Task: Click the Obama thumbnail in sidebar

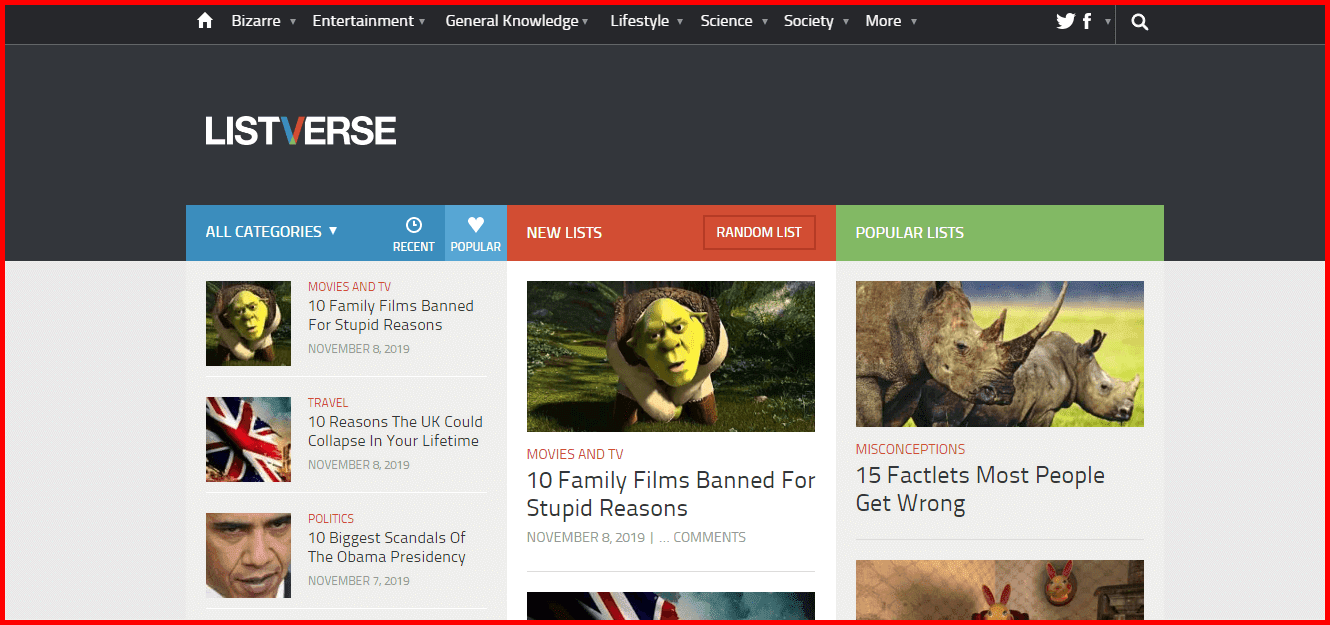Action: click(x=248, y=555)
